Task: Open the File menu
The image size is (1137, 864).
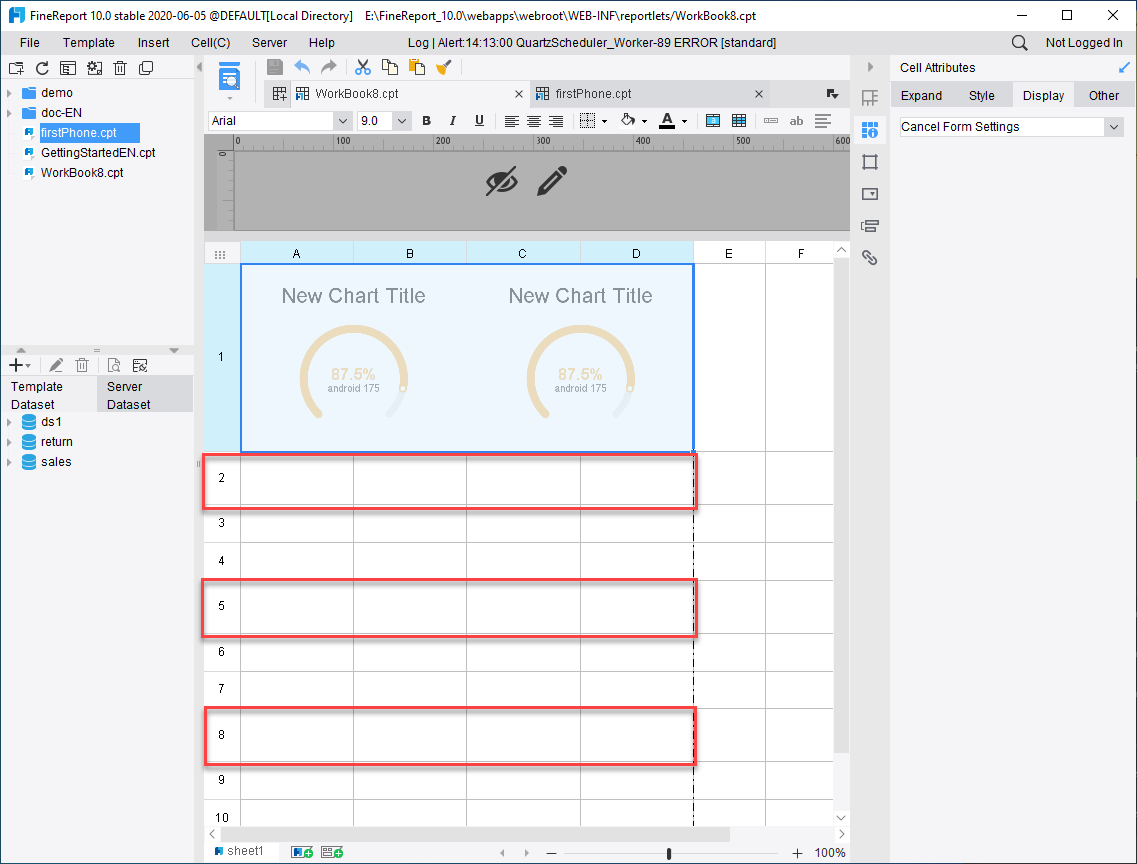Action: coord(30,43)
